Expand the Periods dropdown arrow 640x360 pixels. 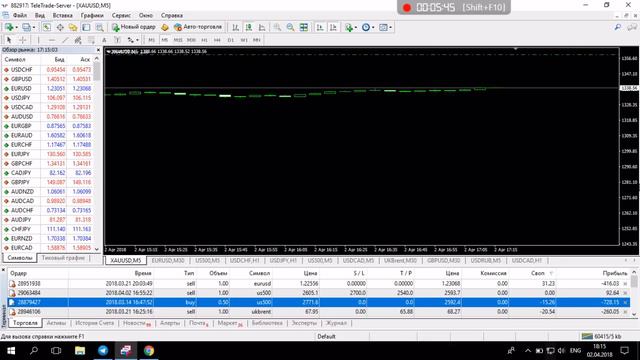point(373,27)
